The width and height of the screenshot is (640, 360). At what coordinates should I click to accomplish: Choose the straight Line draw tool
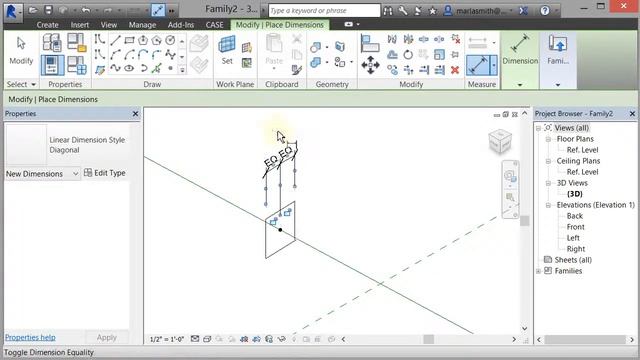(x=116, y=40)
